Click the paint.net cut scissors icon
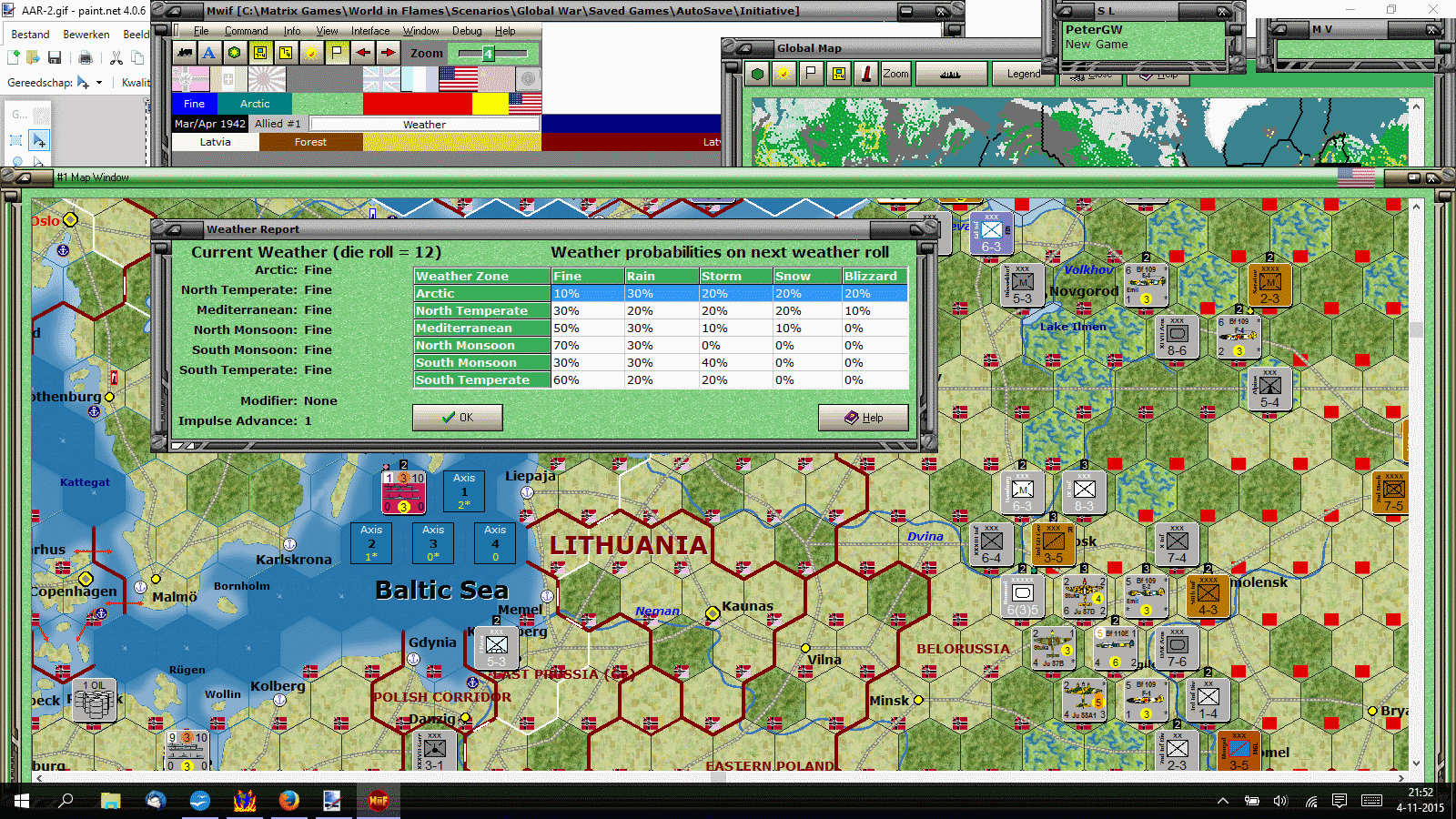This screenshot has height=819, width=1456. tap(116, 58)
